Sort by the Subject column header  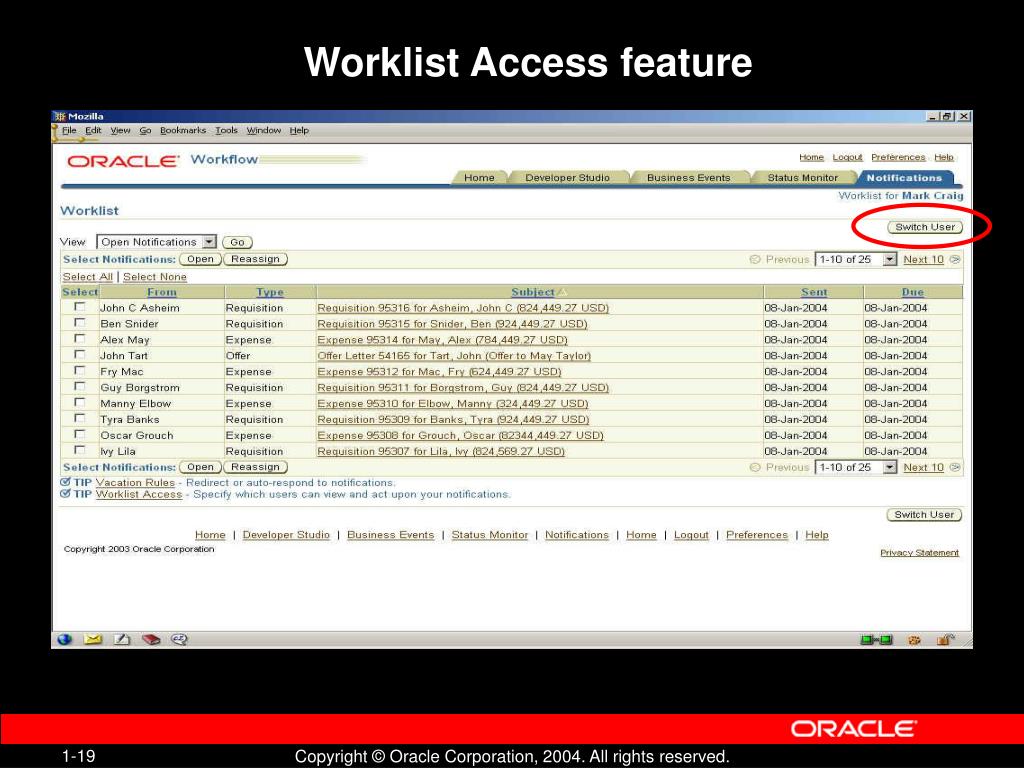coord(533,293)
